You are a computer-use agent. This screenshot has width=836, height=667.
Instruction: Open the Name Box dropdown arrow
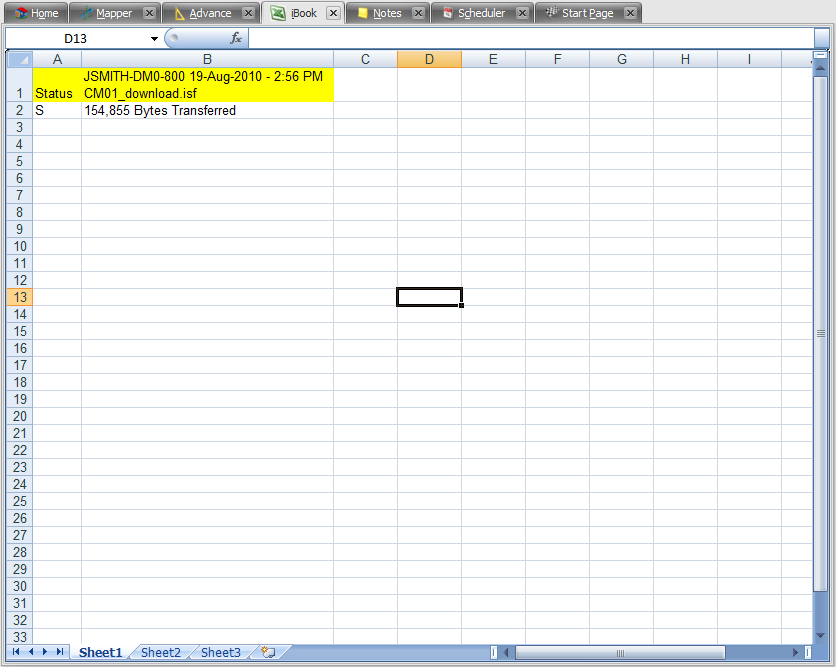tap(155, 38)
